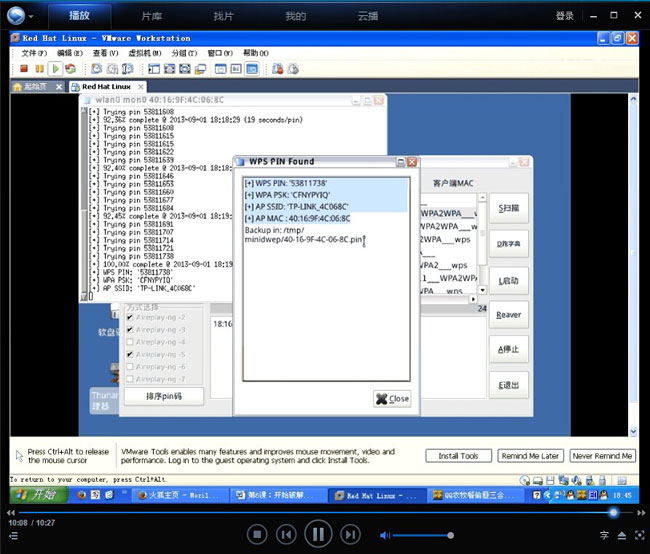Click the VMware reset icon

[x=70, y=69]
